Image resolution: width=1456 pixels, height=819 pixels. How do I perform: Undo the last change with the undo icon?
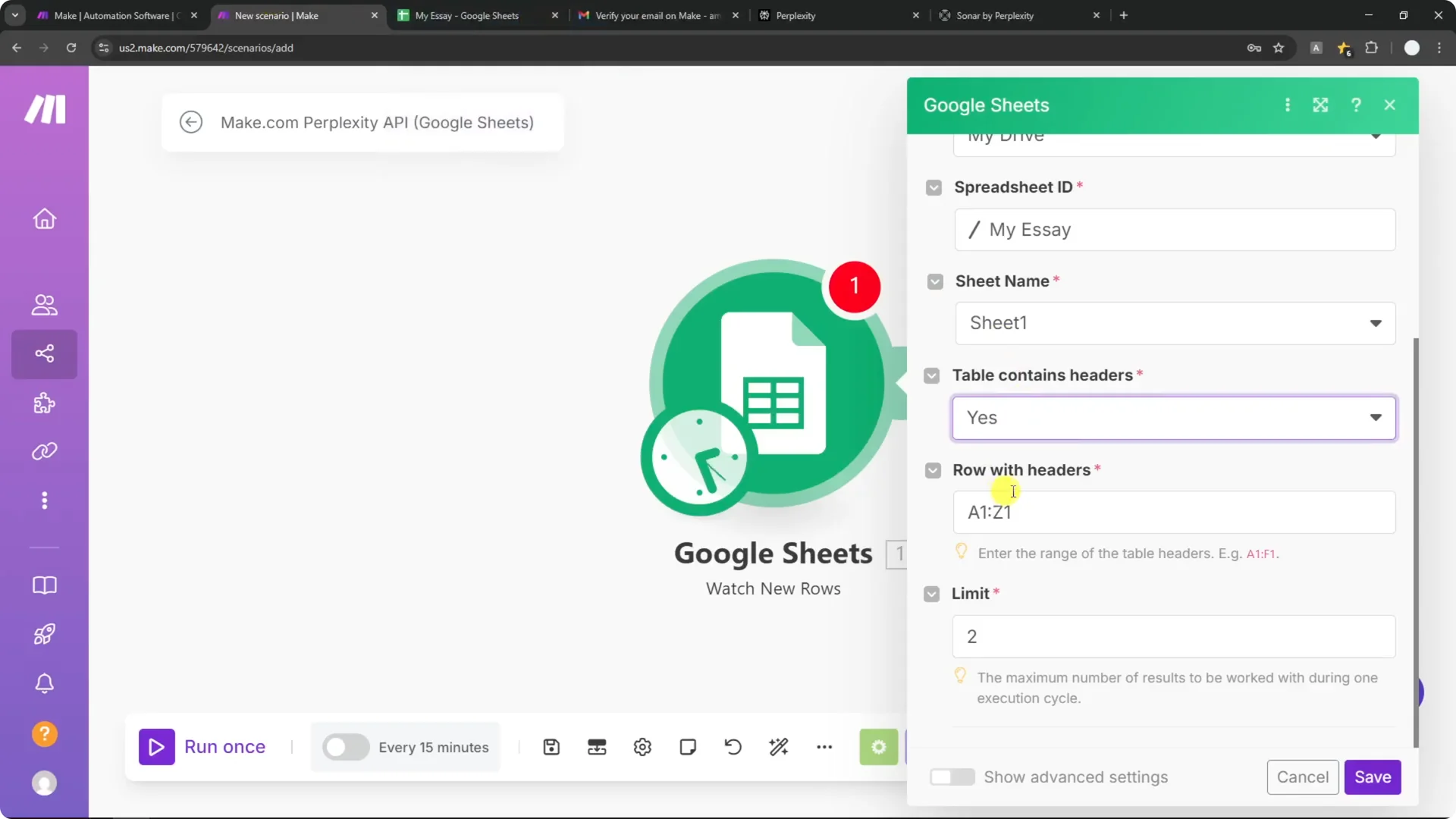733,747
